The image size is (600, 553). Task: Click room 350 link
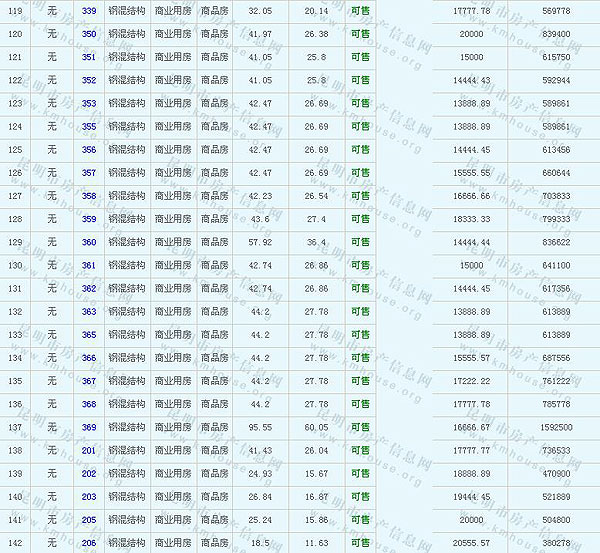click(89, 34)
